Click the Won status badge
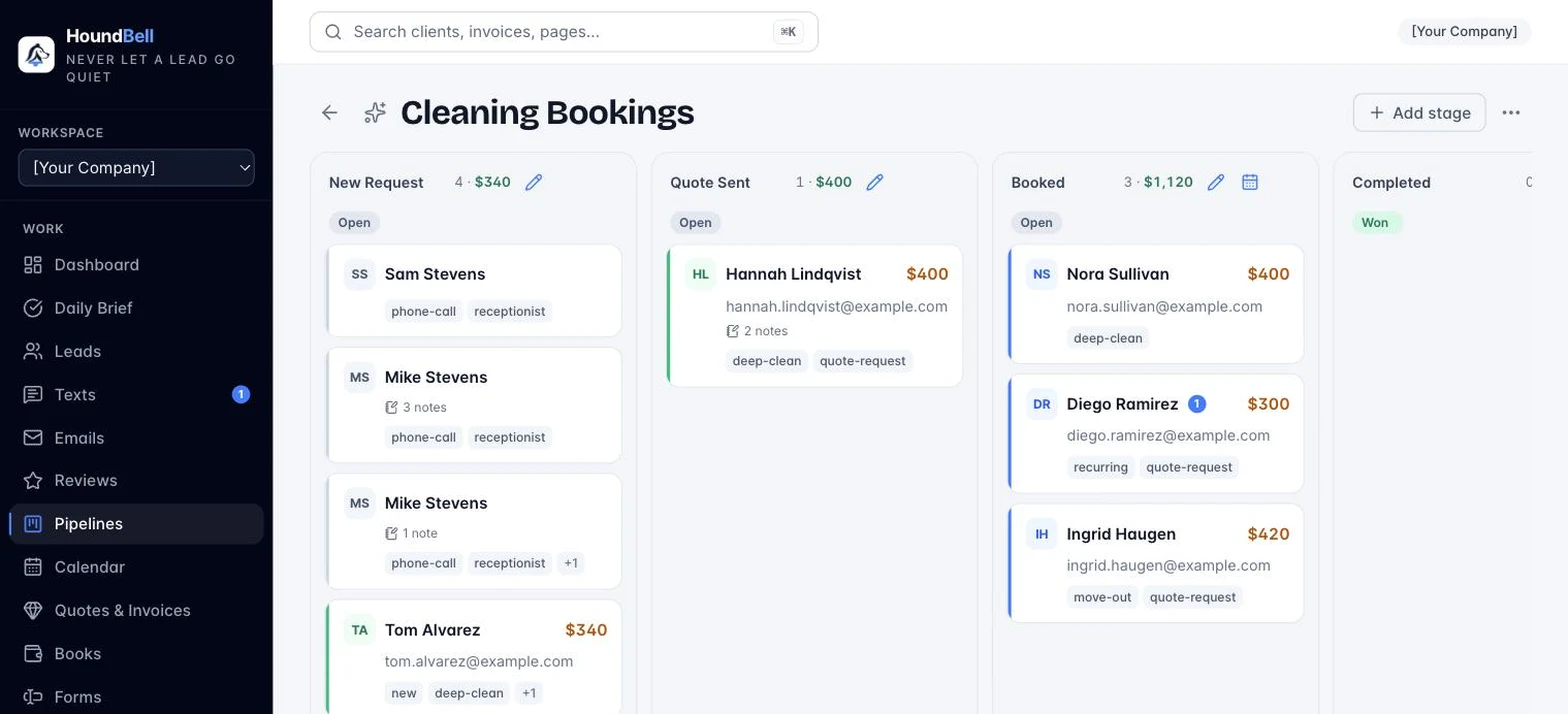Image resolution: width=1568 pixels, height=714 pixels. [x=1376, y=222]
